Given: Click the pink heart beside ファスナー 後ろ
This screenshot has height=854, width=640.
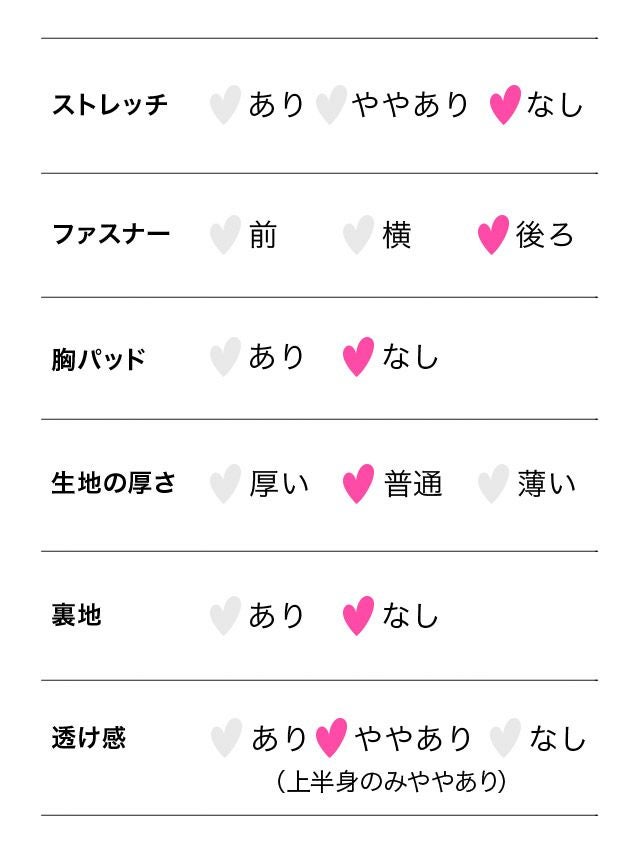Looking at the screenshot, I should click(493, 235).
